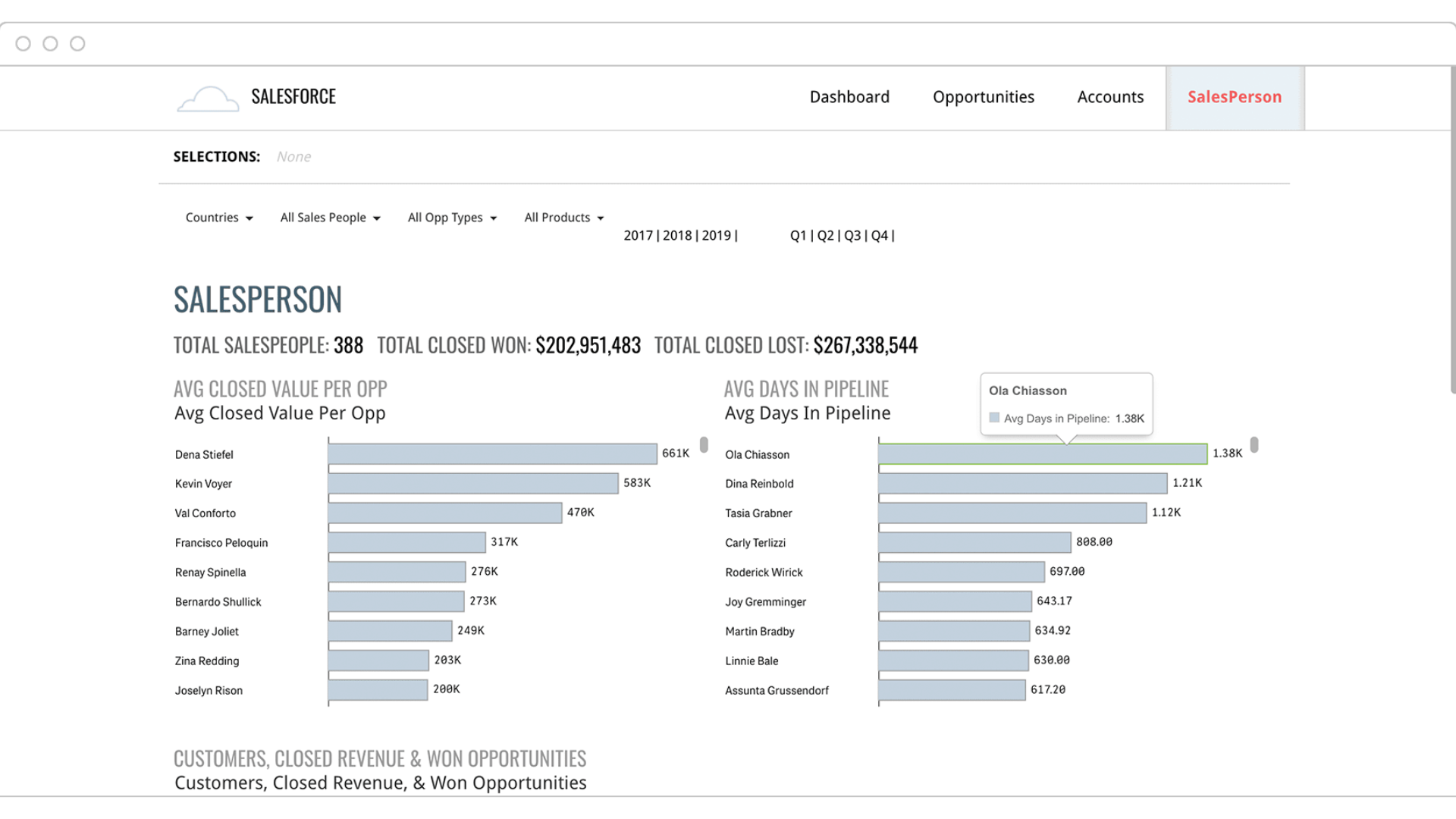This screenshot has height=819, width=1456.
Task: Select the SalesPerson tab
Action: [1234, 97]
